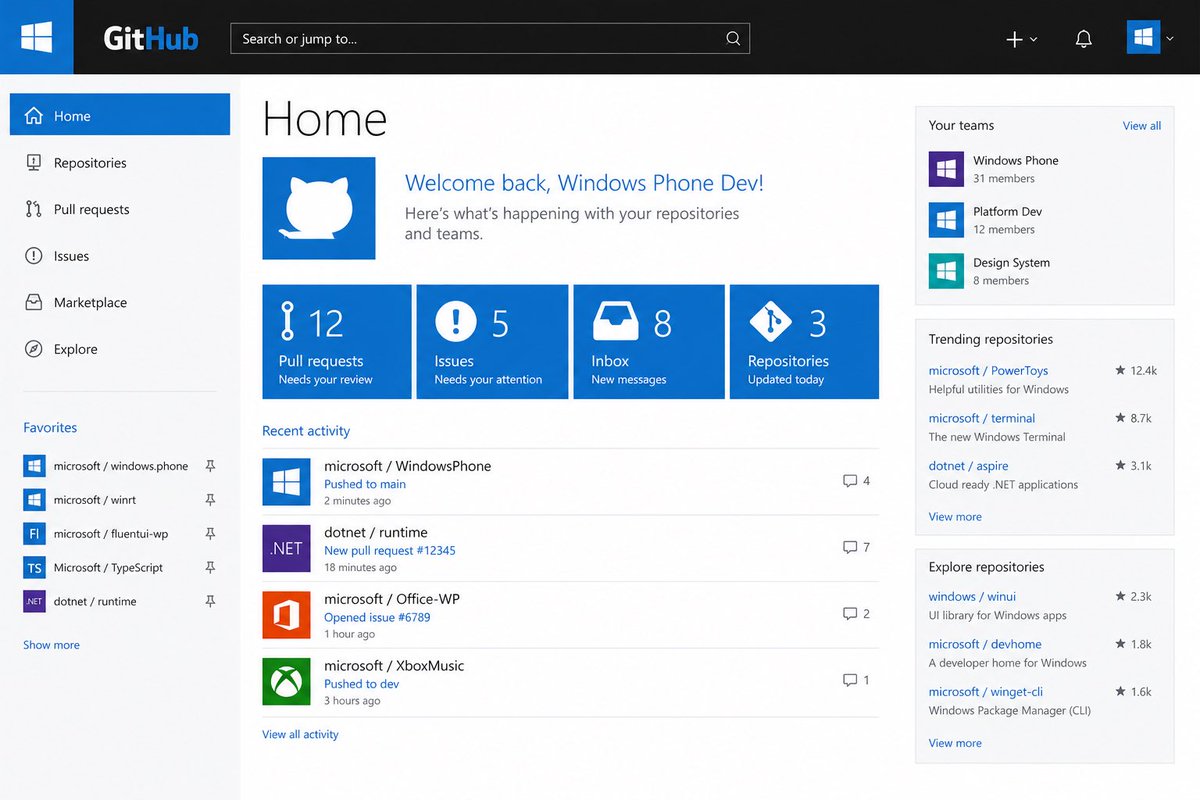This screenshot has width=1200, height=800.
Task: Click Pushed to main link
Action: click(365, 484)
